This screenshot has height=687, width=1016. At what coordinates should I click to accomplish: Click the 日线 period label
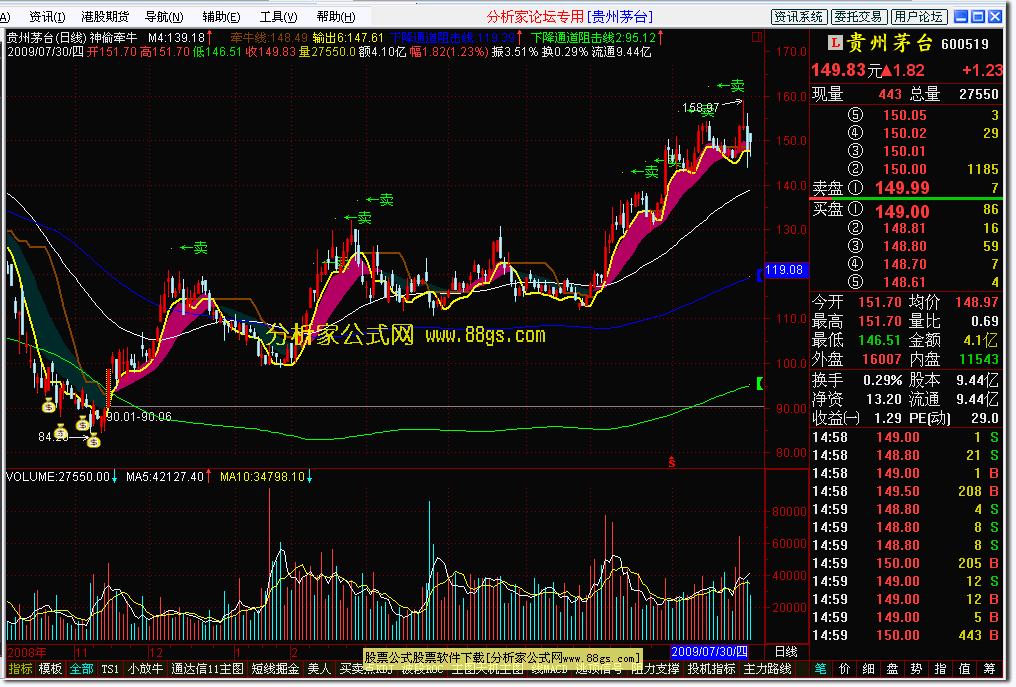[787, 651]
